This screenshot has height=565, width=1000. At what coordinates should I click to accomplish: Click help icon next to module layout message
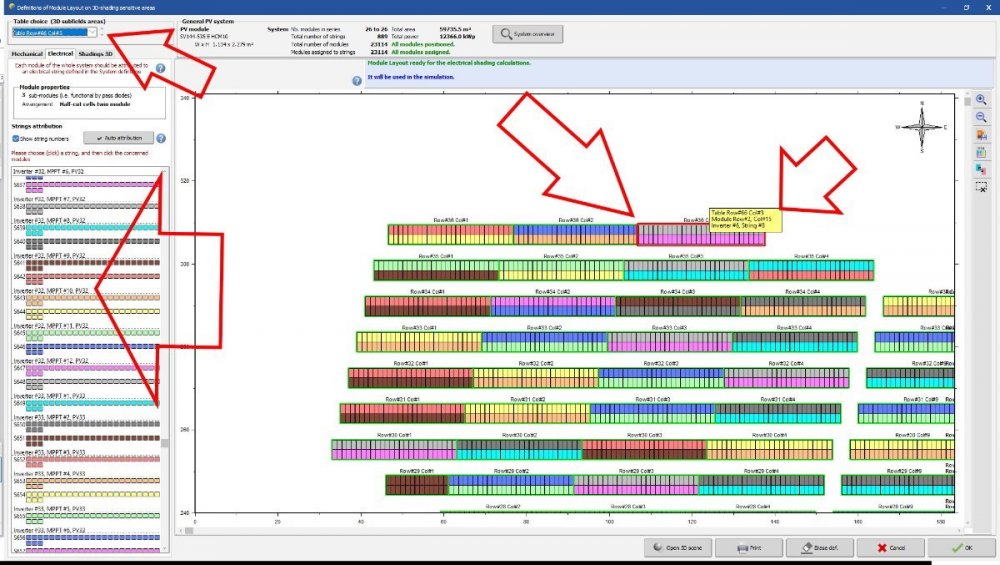357,80
